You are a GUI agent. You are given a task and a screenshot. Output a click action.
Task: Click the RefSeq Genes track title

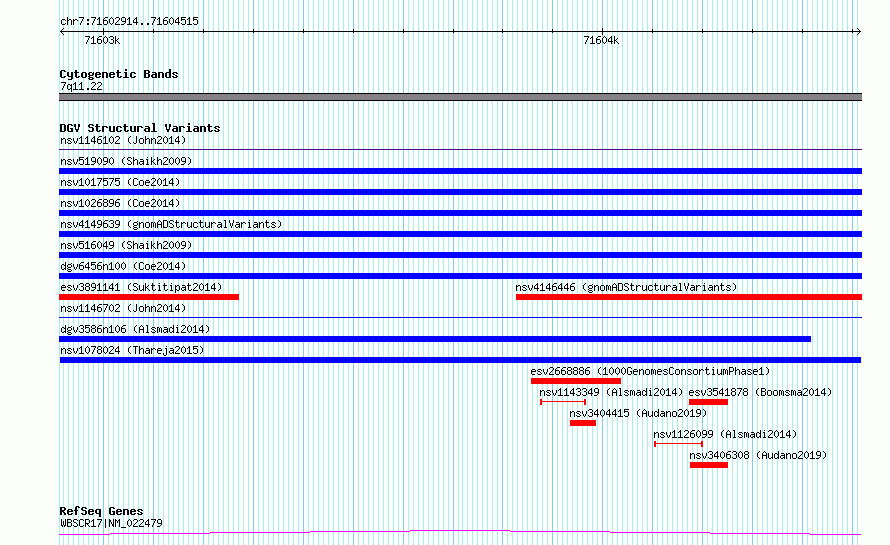point(101,511)
